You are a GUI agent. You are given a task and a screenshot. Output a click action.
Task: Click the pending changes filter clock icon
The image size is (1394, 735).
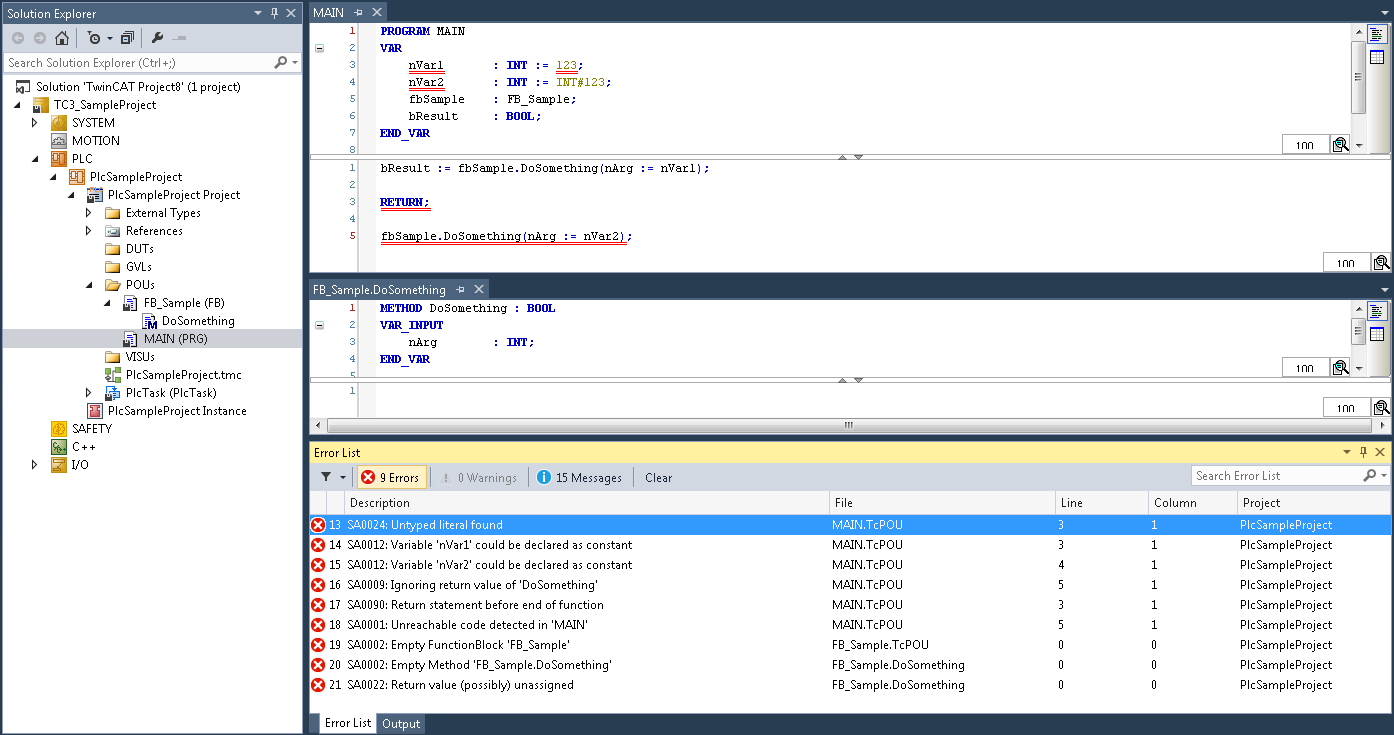94,38
